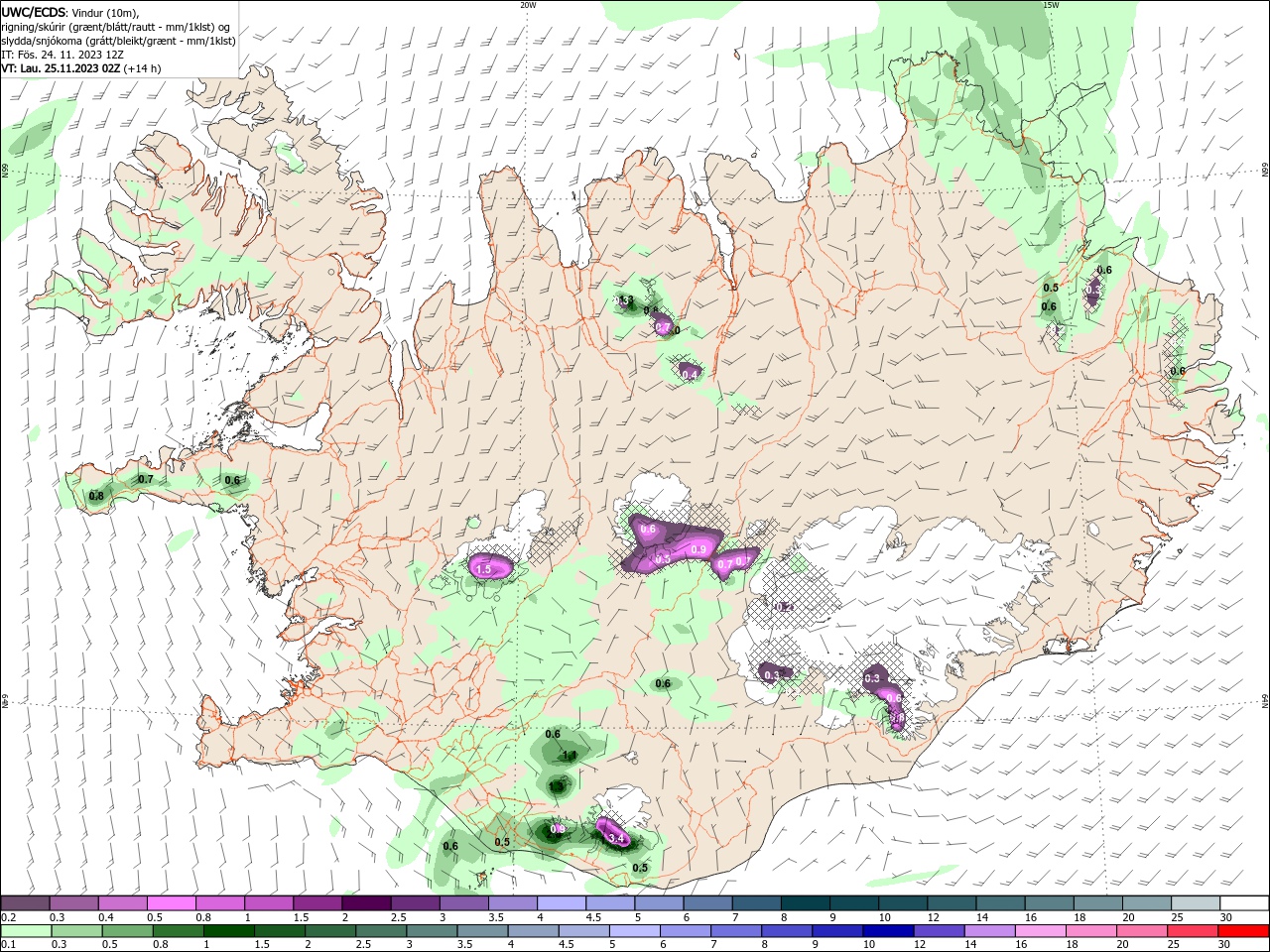Pick the dark teal upper swatch between 8 and 9
The width and height of the screenshot is (1270, 952).
[x=804, y=903]
